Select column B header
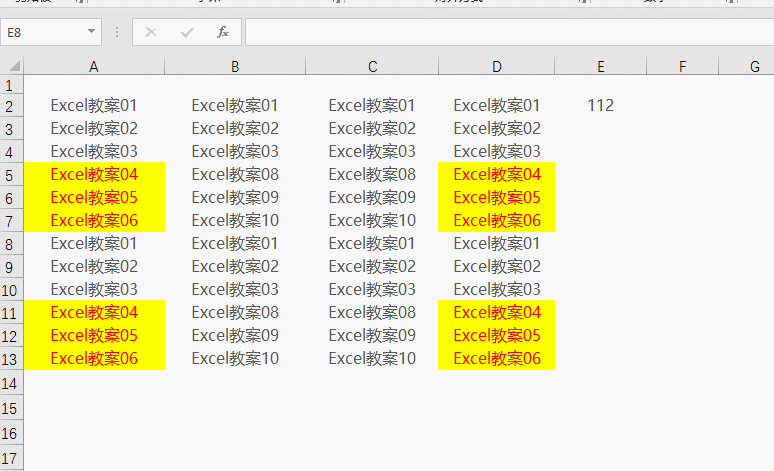The width and height of the screenshot is (774, 471). (x=235, y=66)
